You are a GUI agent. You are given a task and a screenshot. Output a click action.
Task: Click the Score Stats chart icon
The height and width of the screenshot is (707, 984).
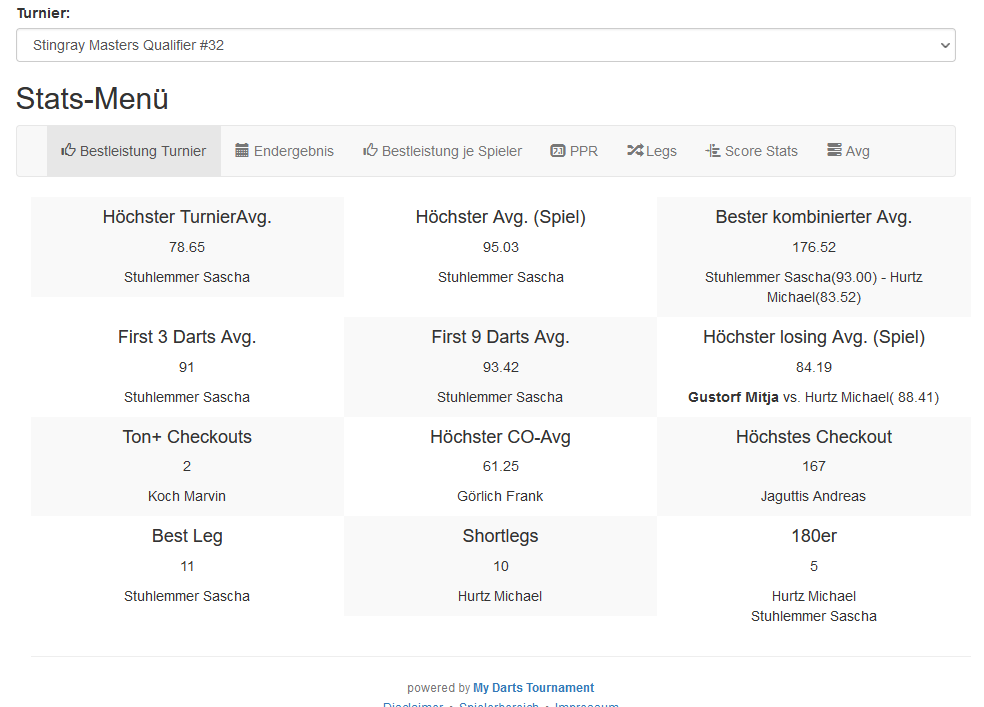[713, 151]
